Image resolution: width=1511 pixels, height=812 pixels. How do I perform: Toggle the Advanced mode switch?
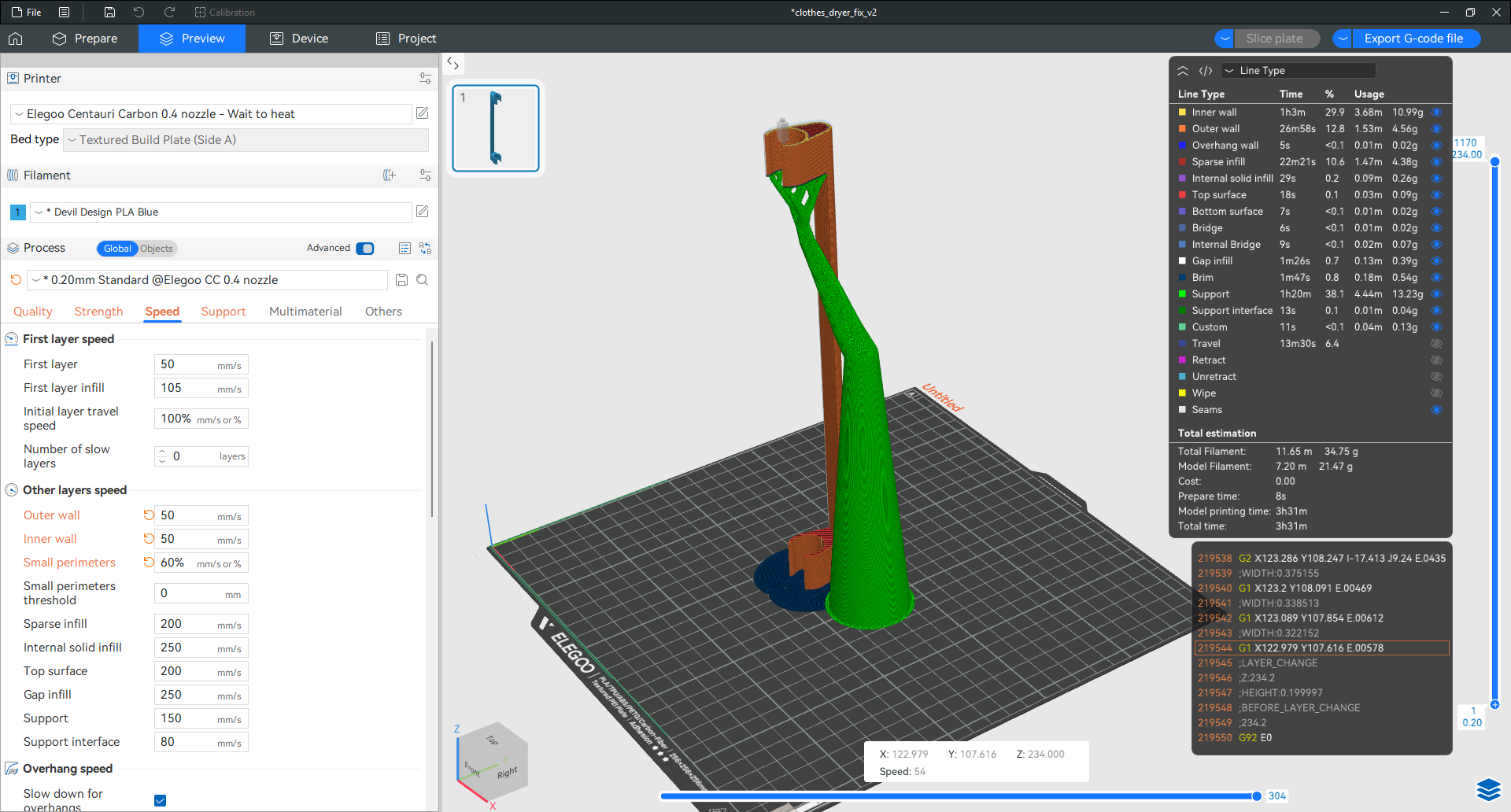point(365,249)
